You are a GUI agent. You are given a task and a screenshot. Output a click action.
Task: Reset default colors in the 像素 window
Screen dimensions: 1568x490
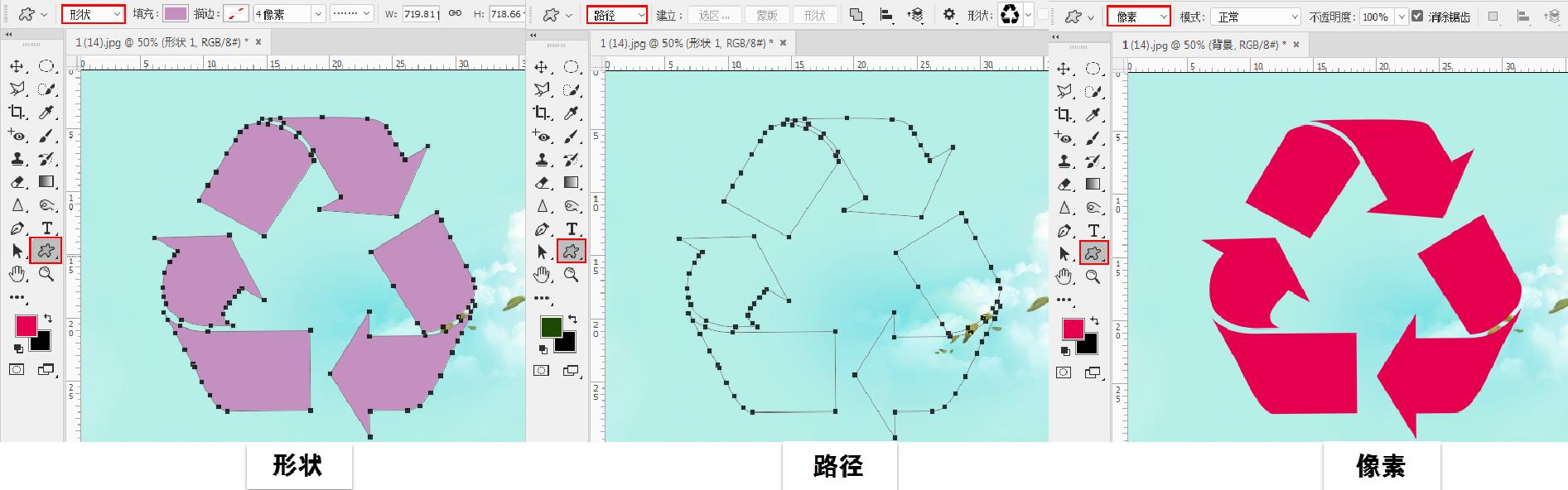1065,352
